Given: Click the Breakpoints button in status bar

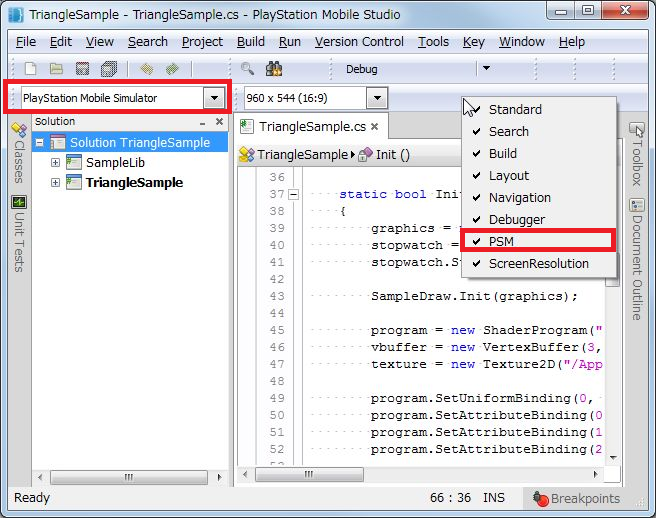Looking at the screenshot, I should click(x=575, y=498).
